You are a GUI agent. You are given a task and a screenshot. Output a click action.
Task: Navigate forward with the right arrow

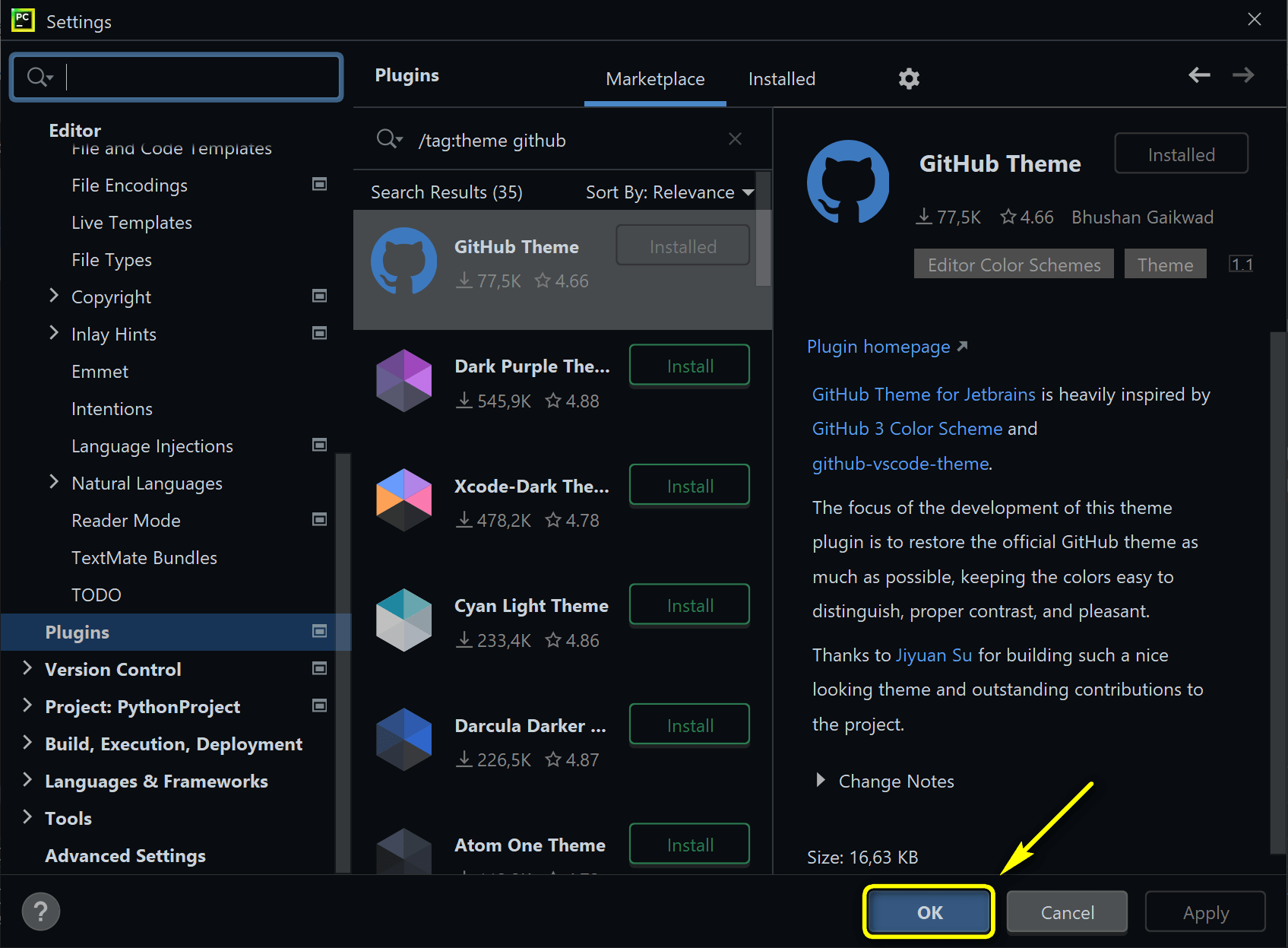tap(1243, 75)
